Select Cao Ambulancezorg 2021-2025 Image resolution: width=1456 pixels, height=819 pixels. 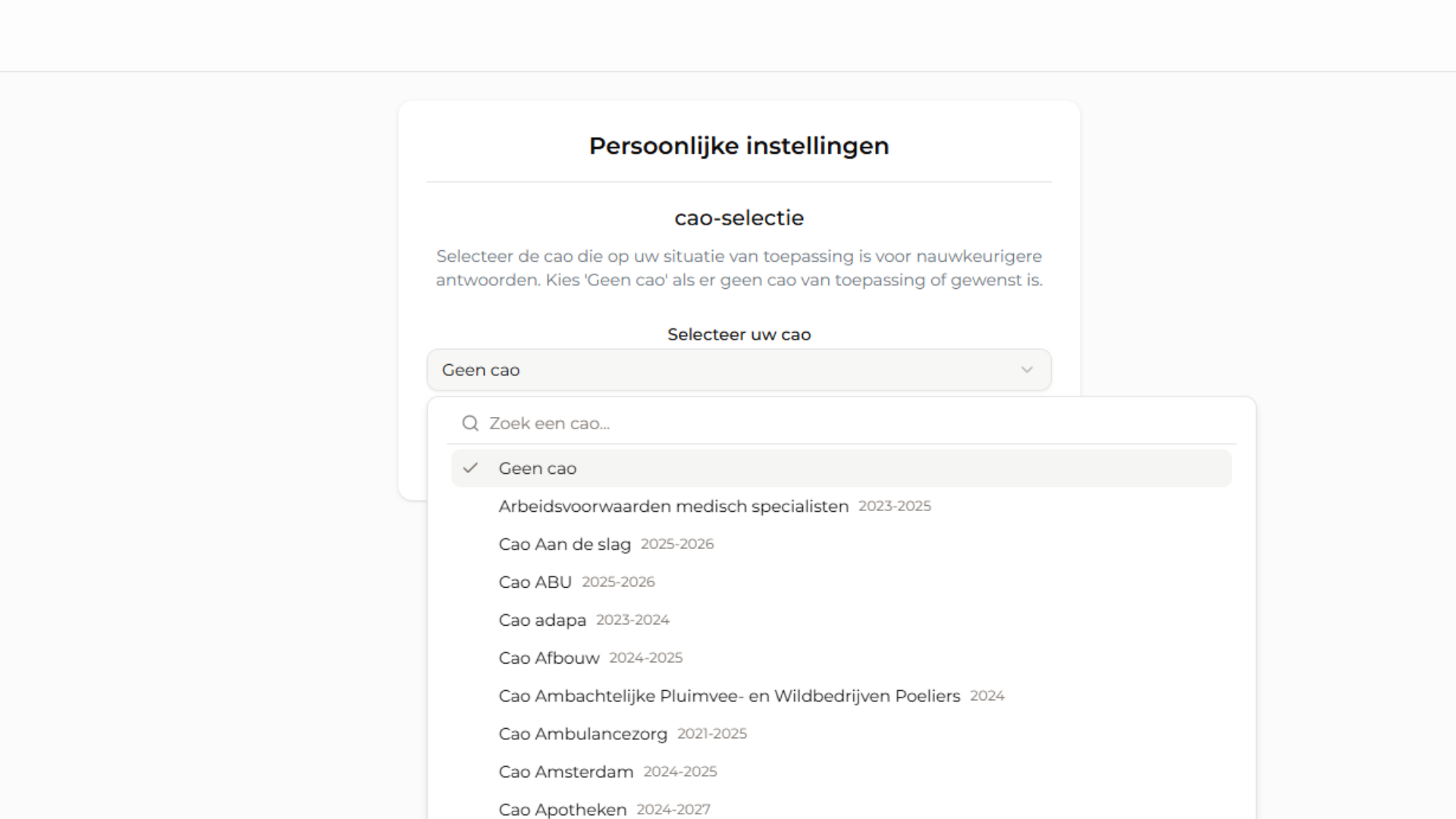842,733
